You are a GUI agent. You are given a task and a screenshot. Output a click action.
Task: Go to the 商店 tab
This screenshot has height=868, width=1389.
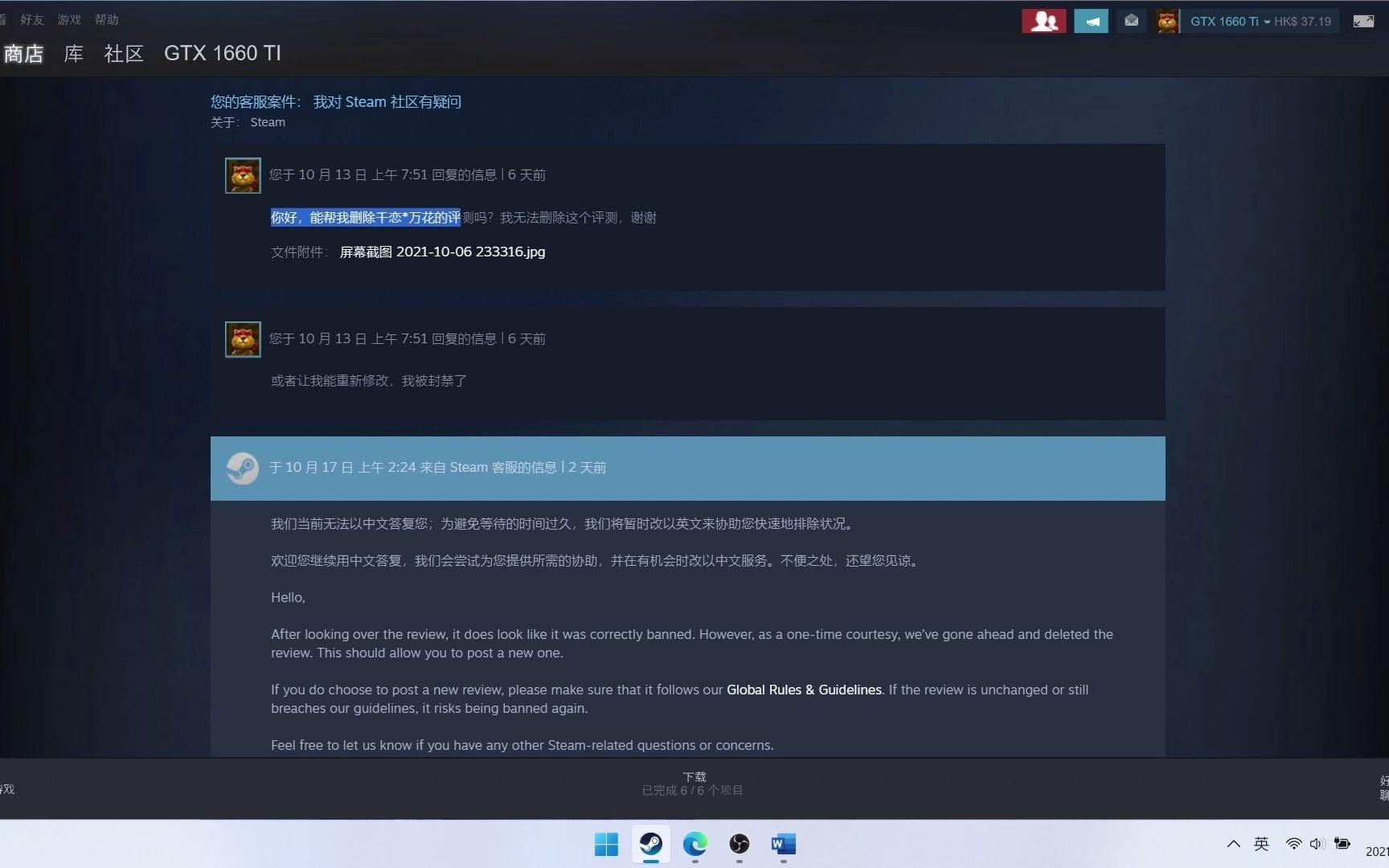click(x=23, y=54)
